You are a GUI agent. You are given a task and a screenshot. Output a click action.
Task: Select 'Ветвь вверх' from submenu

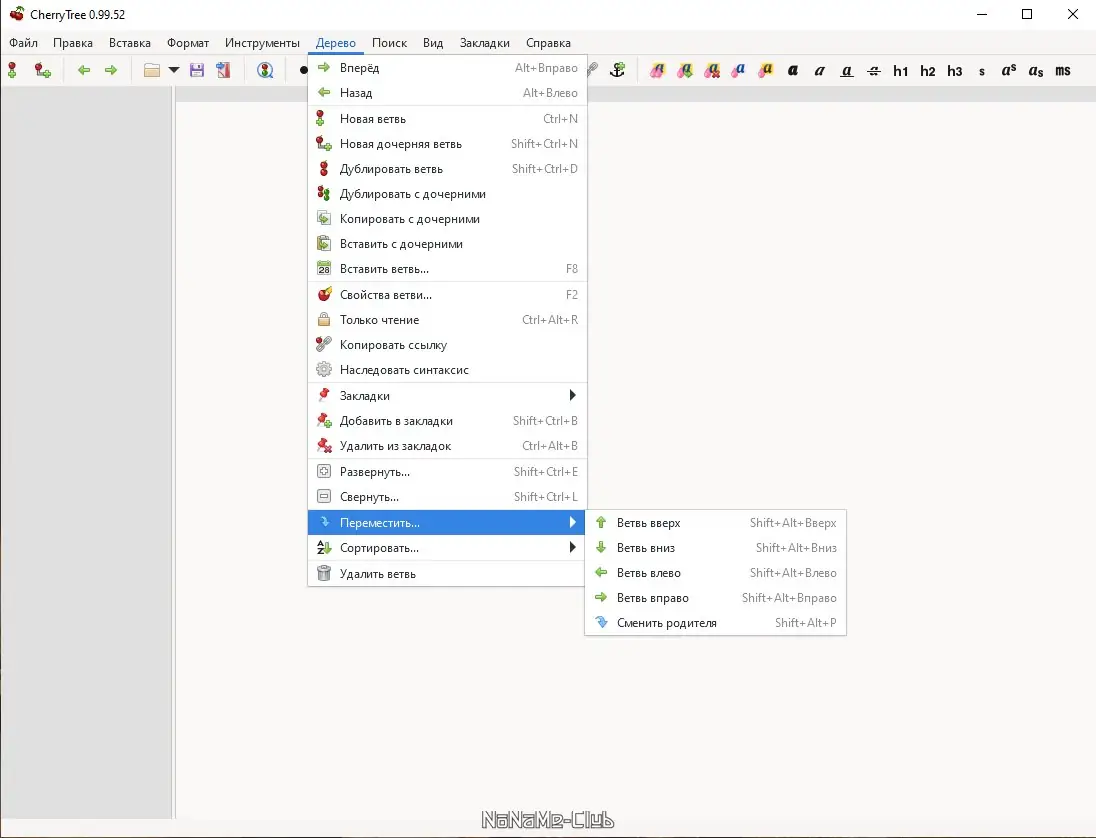[716, 523]
